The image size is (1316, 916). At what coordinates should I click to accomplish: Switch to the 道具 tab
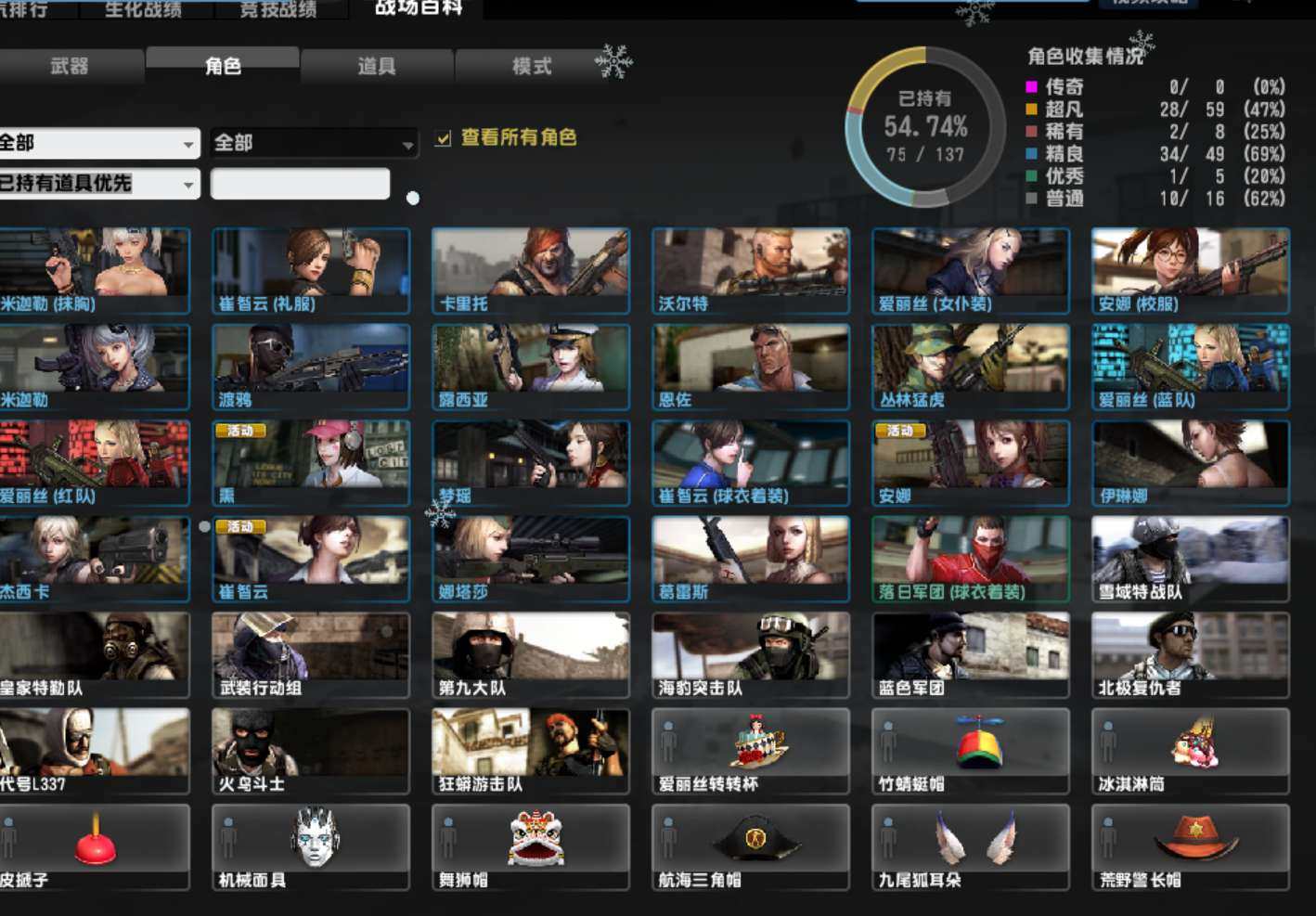377,66
